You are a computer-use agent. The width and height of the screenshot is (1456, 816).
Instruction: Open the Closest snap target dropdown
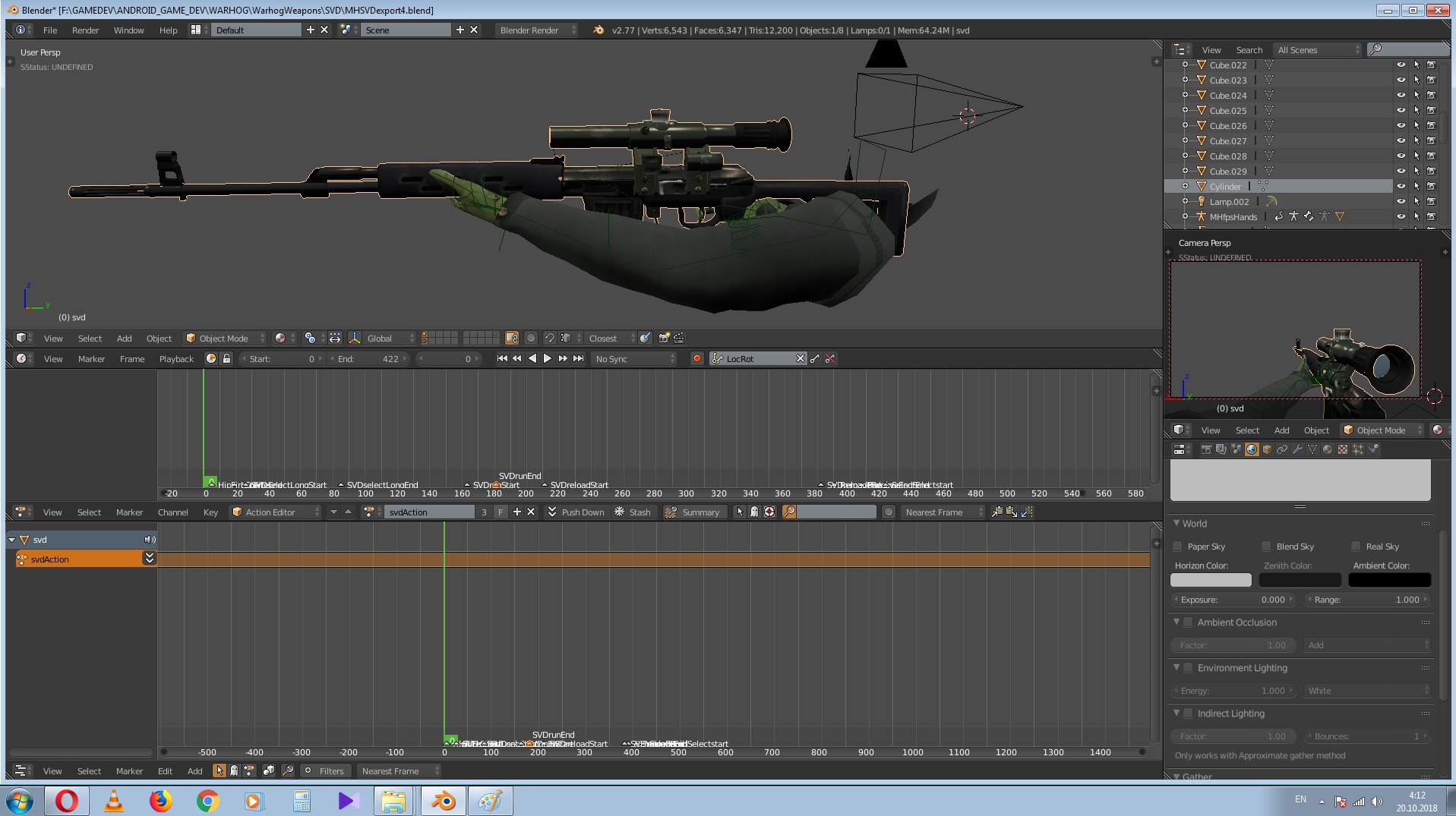[x=611, y=339]
